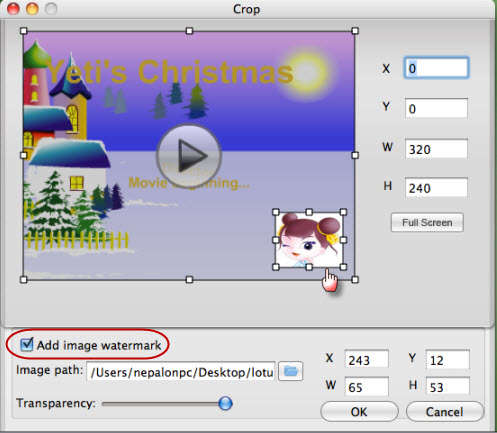
Task: Click the watermark left-middle resize handle
Action: [276, 240]
